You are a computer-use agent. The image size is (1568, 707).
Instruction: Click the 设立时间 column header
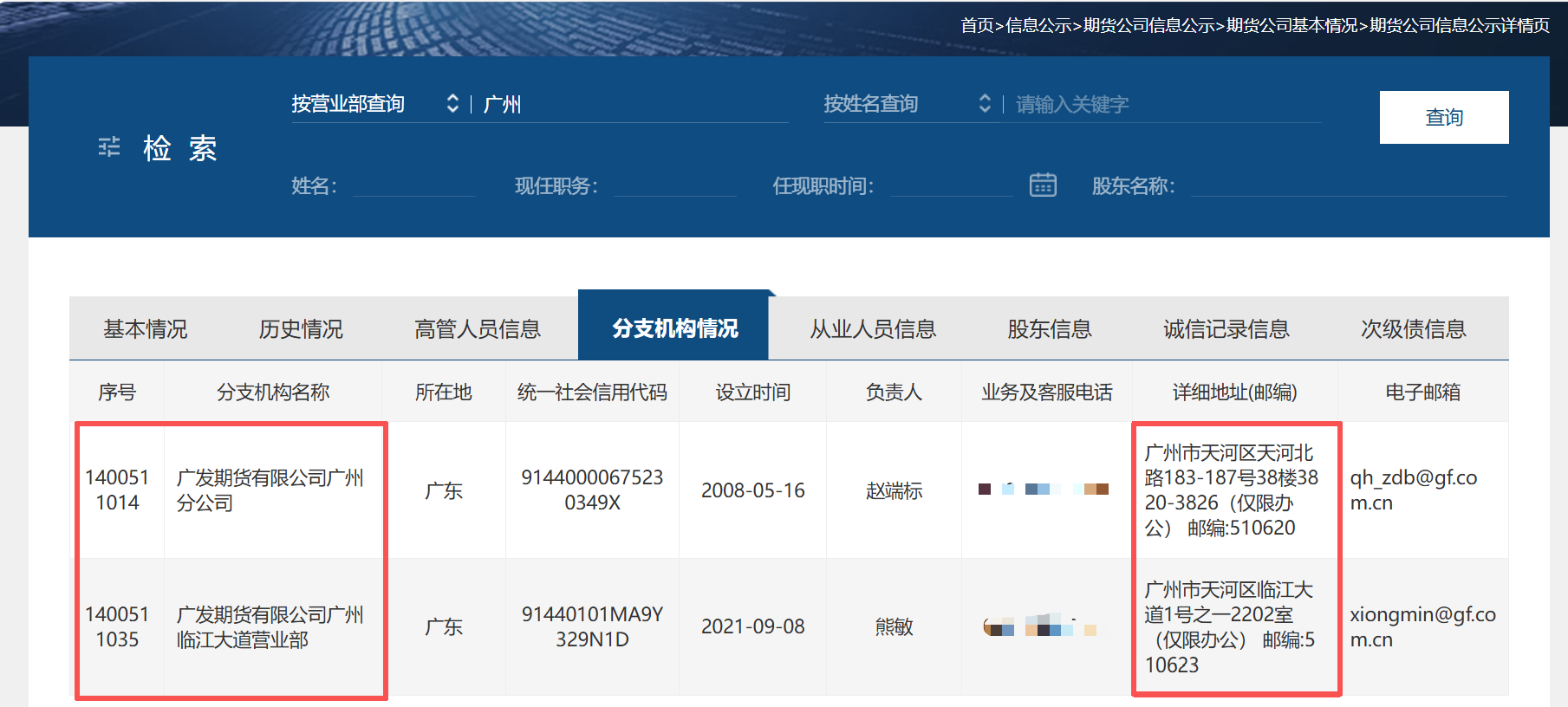click(753, 392)
